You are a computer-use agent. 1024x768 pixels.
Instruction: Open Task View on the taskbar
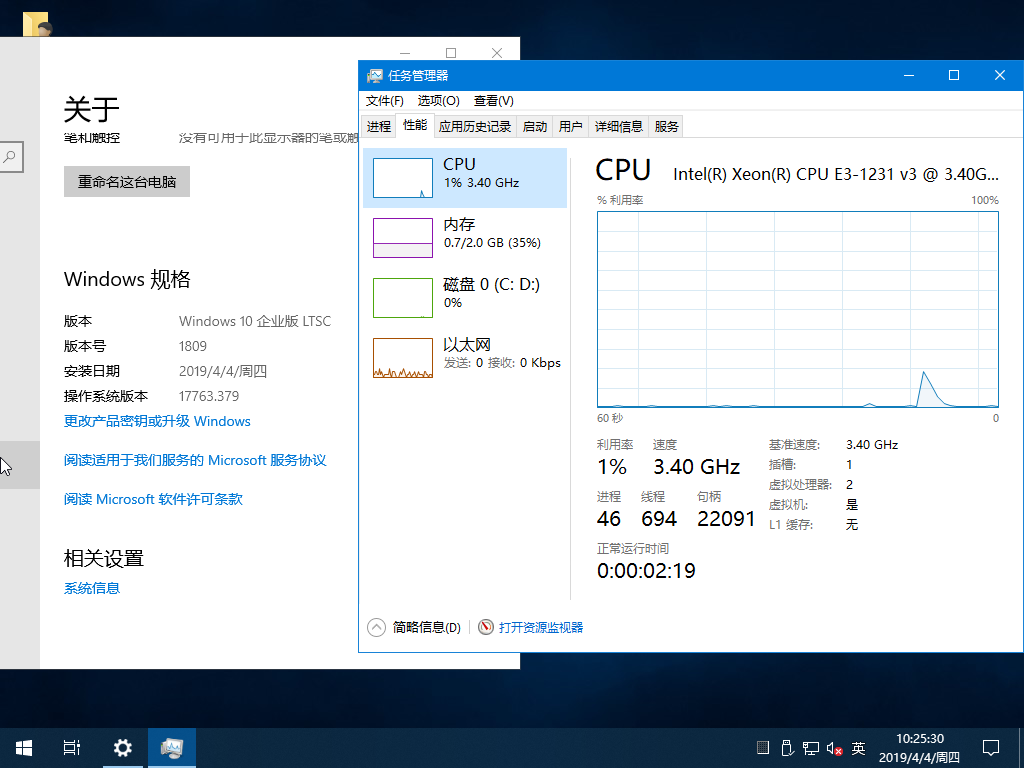tap(72, 748)
